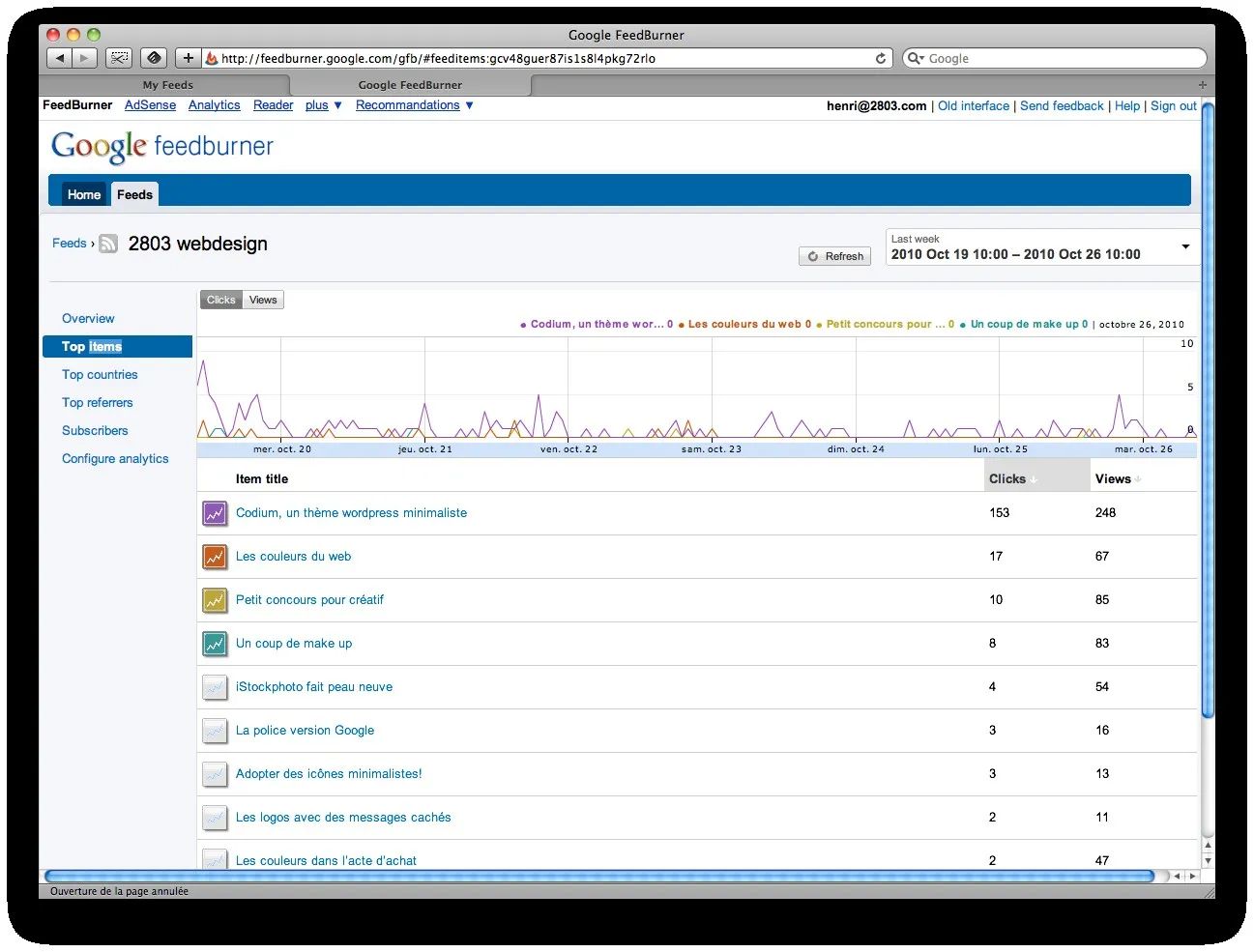Switch chart to Views
Image resolution: width=1254 pixels, height=952 pixels.
(x=263, y=300)
